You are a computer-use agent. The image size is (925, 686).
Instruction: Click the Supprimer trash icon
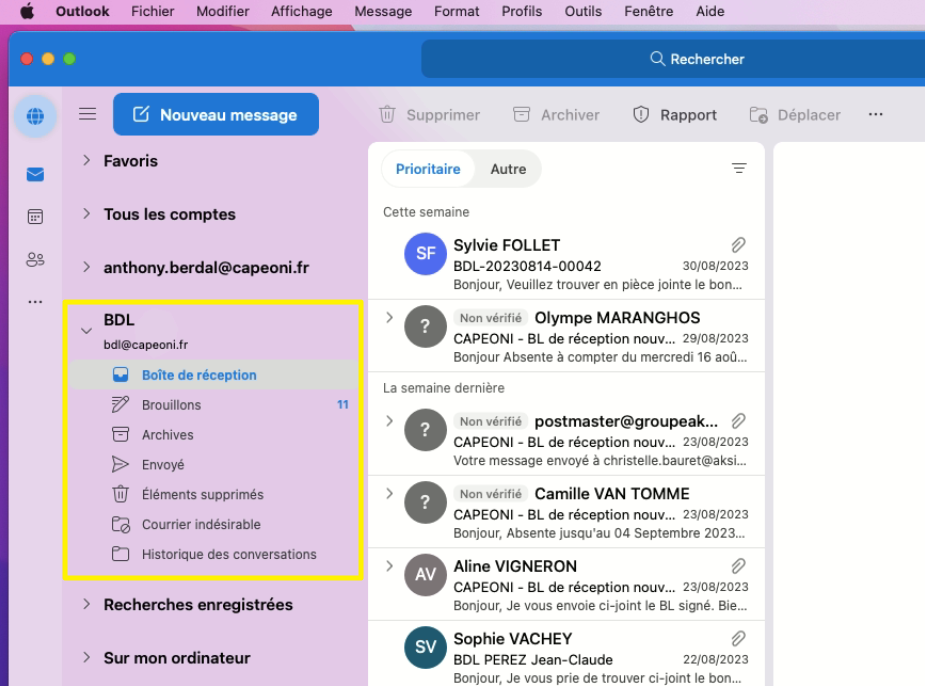tap(387, 114)
